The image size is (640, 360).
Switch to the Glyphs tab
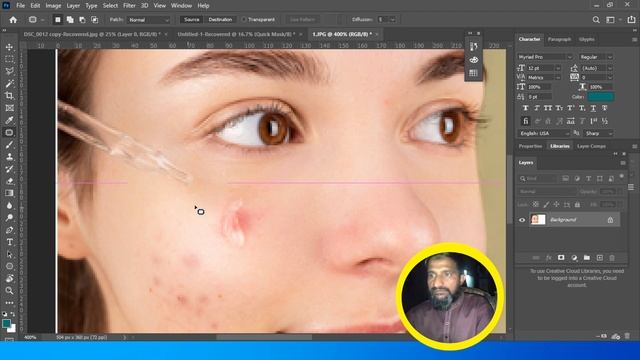[x=587, y=39]
